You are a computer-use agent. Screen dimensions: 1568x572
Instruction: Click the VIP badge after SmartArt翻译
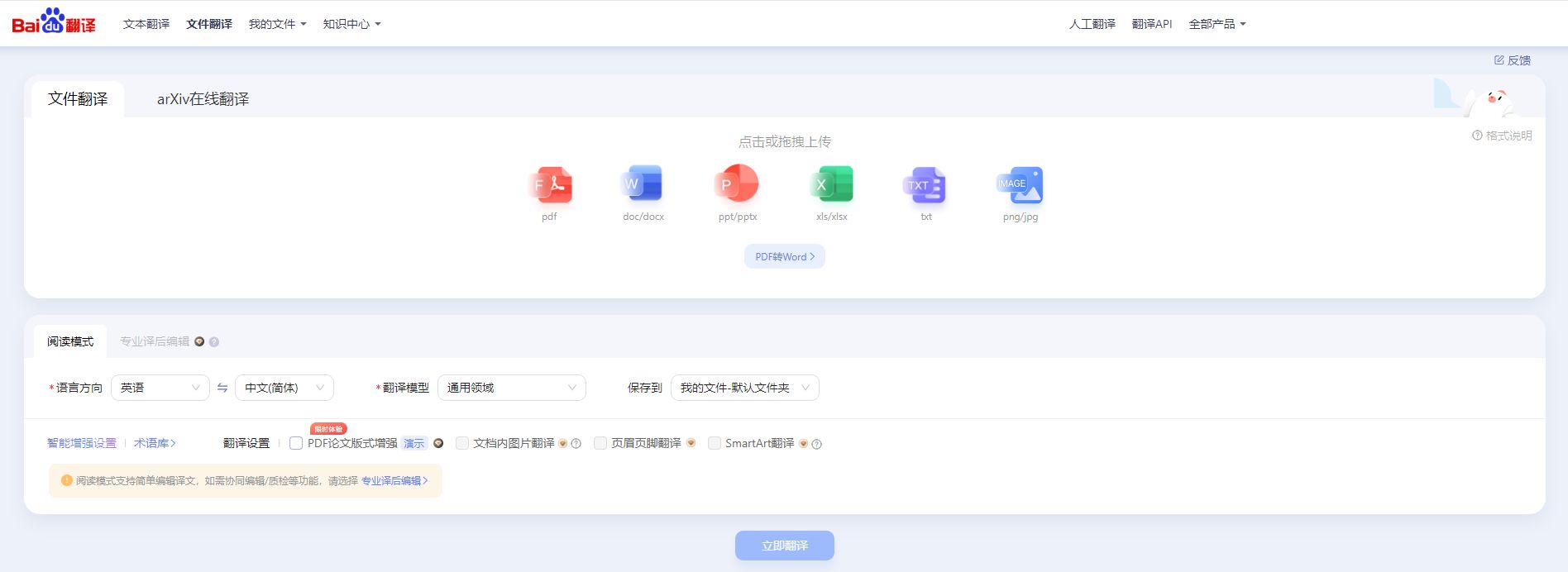[804, 444]
